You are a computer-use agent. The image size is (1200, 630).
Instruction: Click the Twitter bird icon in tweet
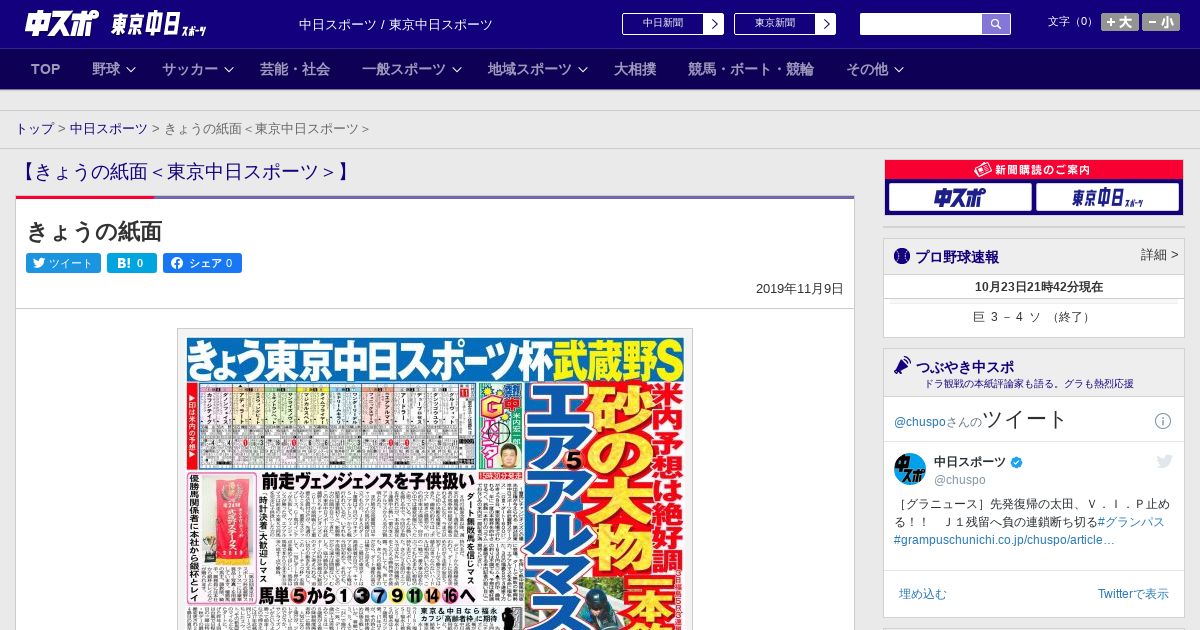coord(1164,461)
